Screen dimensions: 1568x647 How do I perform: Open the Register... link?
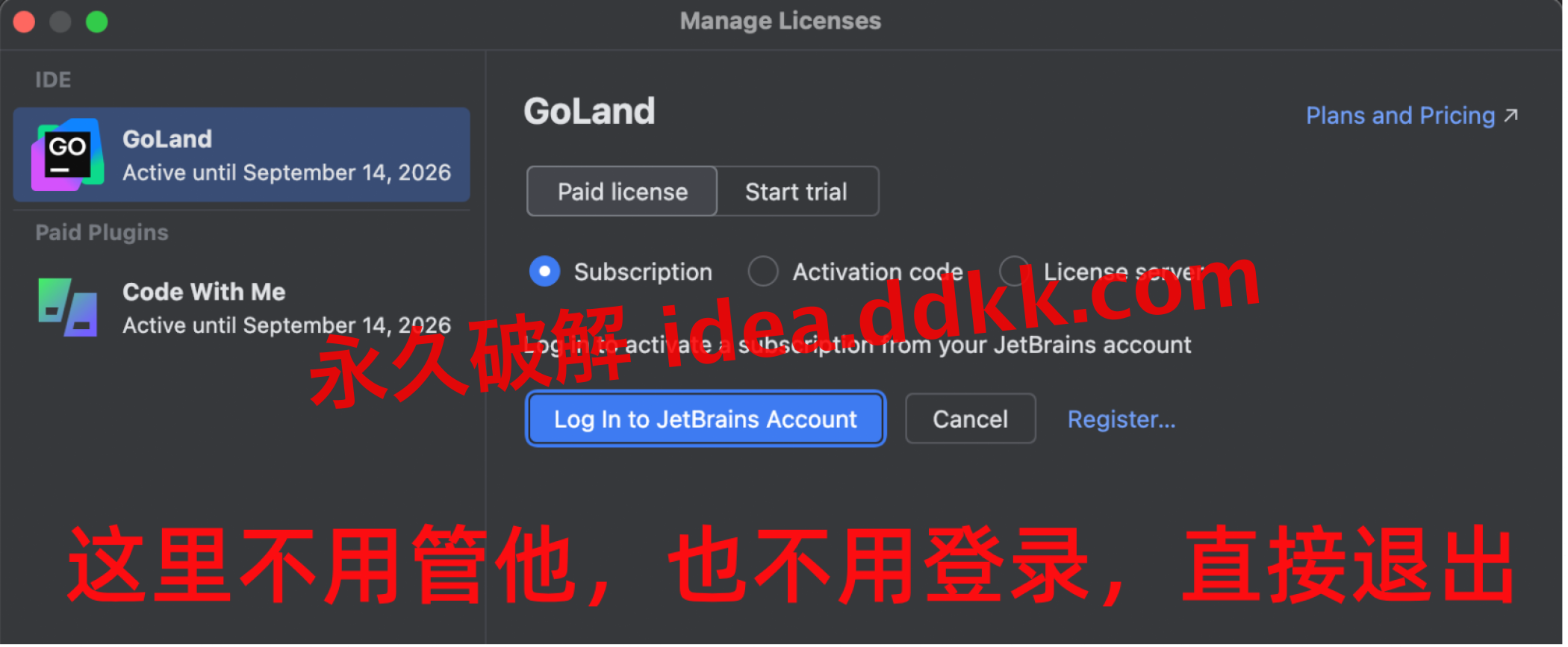[1121, 419]
